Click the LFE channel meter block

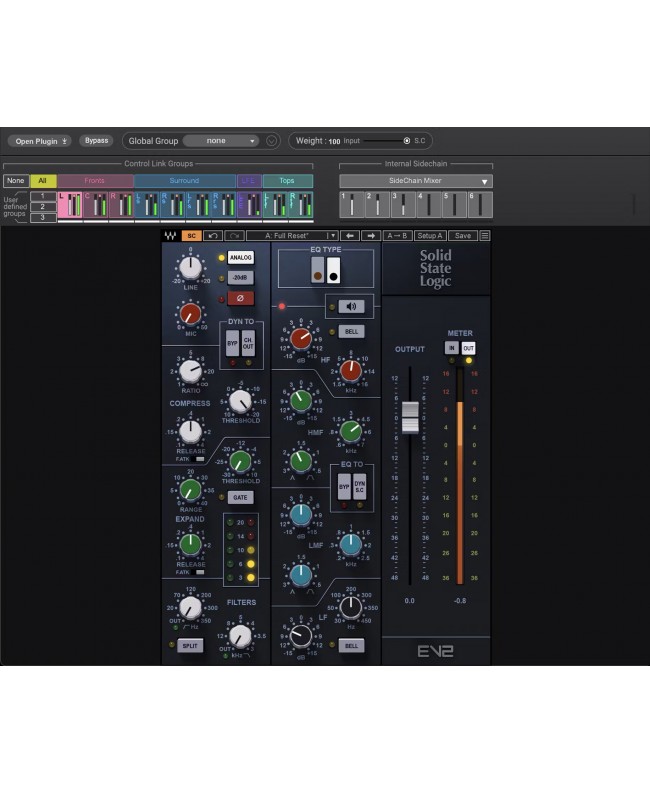click(x=250, y=205)
